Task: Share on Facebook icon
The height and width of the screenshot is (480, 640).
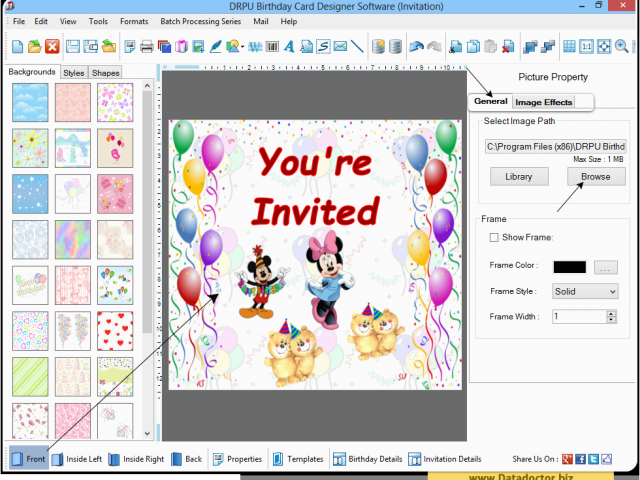Action: coord(580,459)
